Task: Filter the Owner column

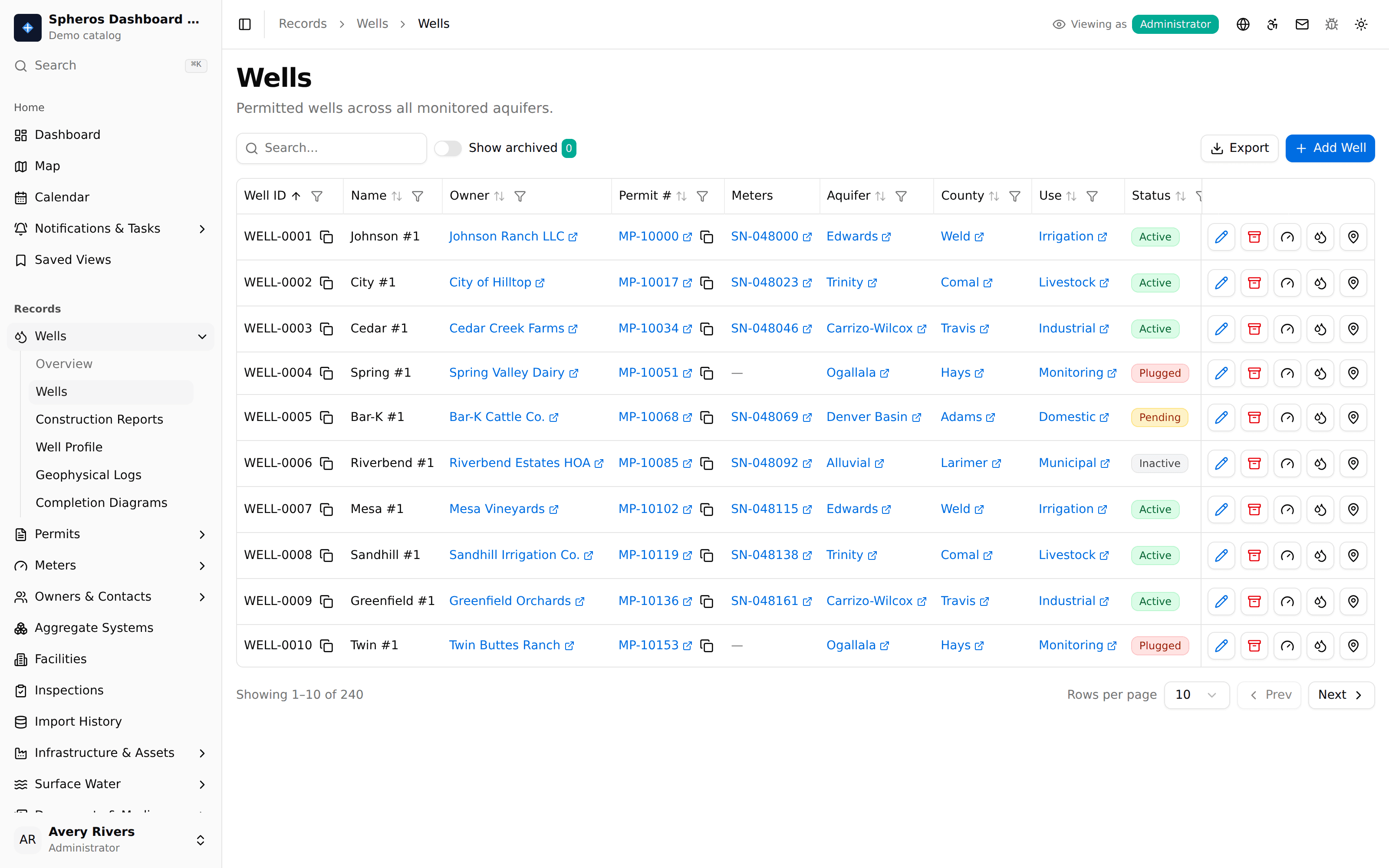Action: click(520, 196)
